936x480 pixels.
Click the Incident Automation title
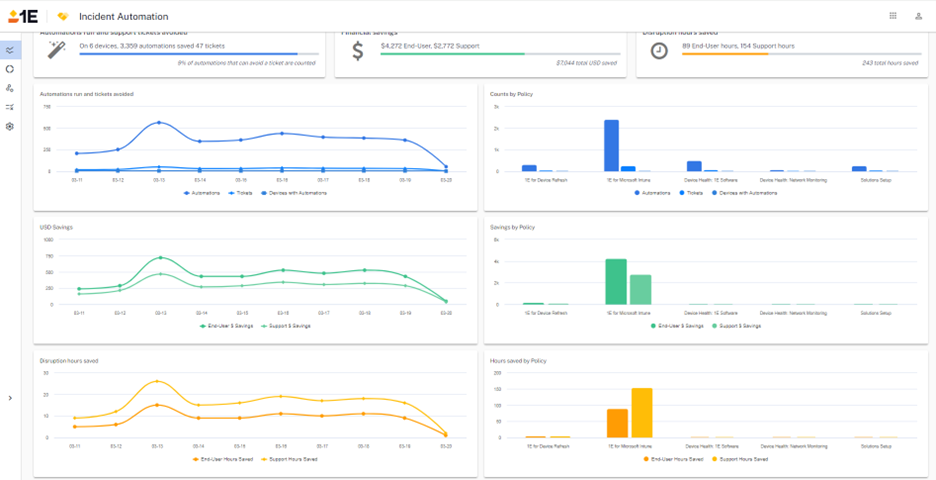click(124, 17)
